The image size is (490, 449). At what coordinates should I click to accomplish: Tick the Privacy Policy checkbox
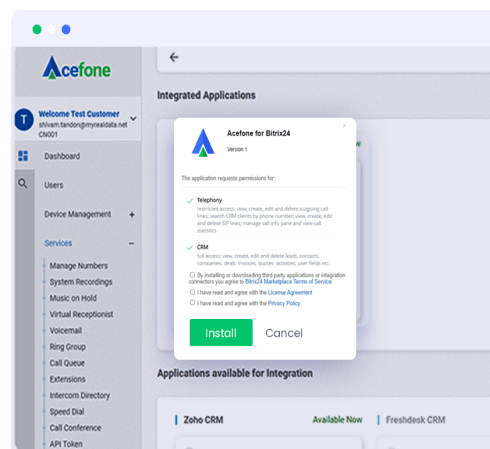pyautogui.click(x=192, y=302)
